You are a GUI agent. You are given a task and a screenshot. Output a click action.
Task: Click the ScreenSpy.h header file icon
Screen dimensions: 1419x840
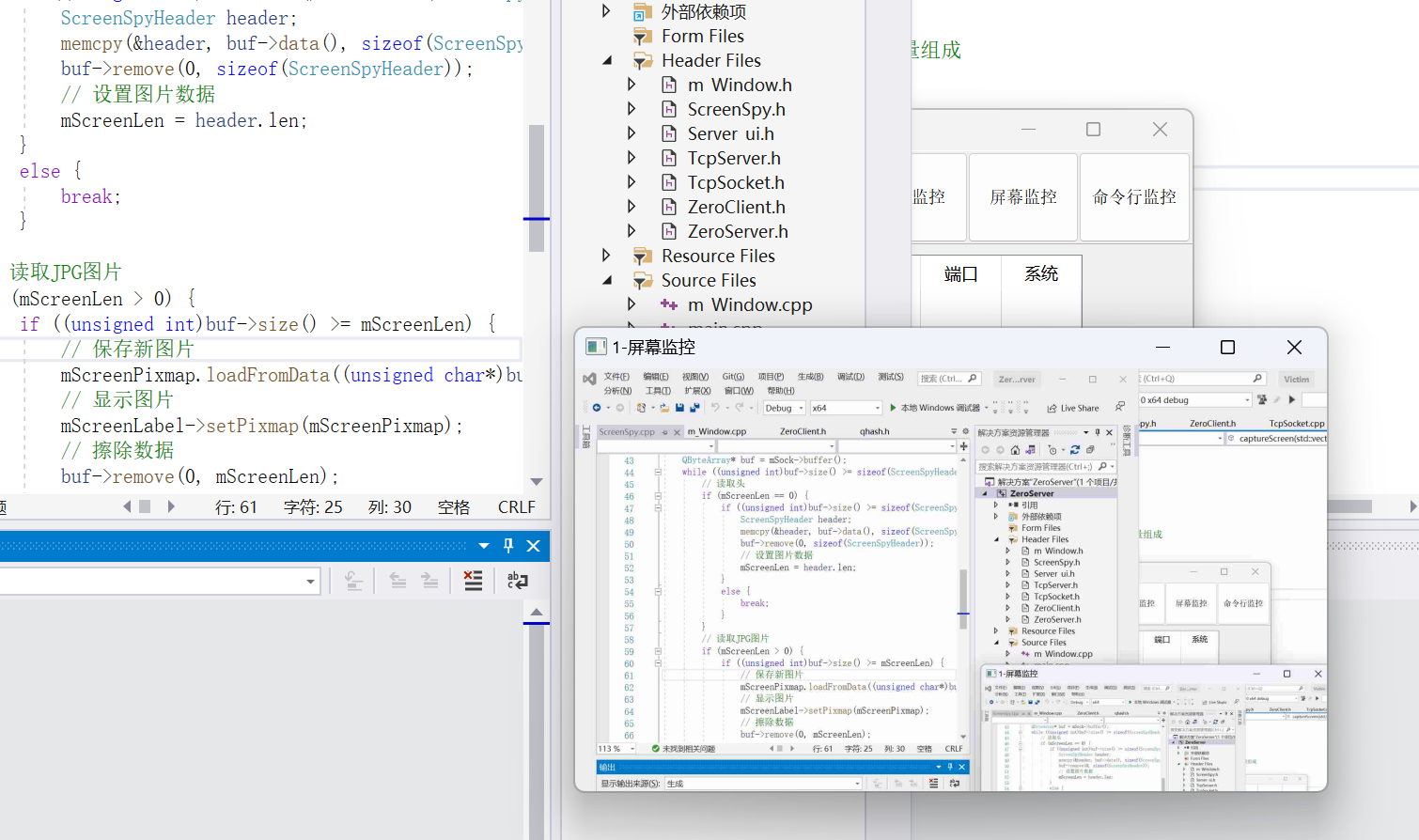[x=669, y=109]
